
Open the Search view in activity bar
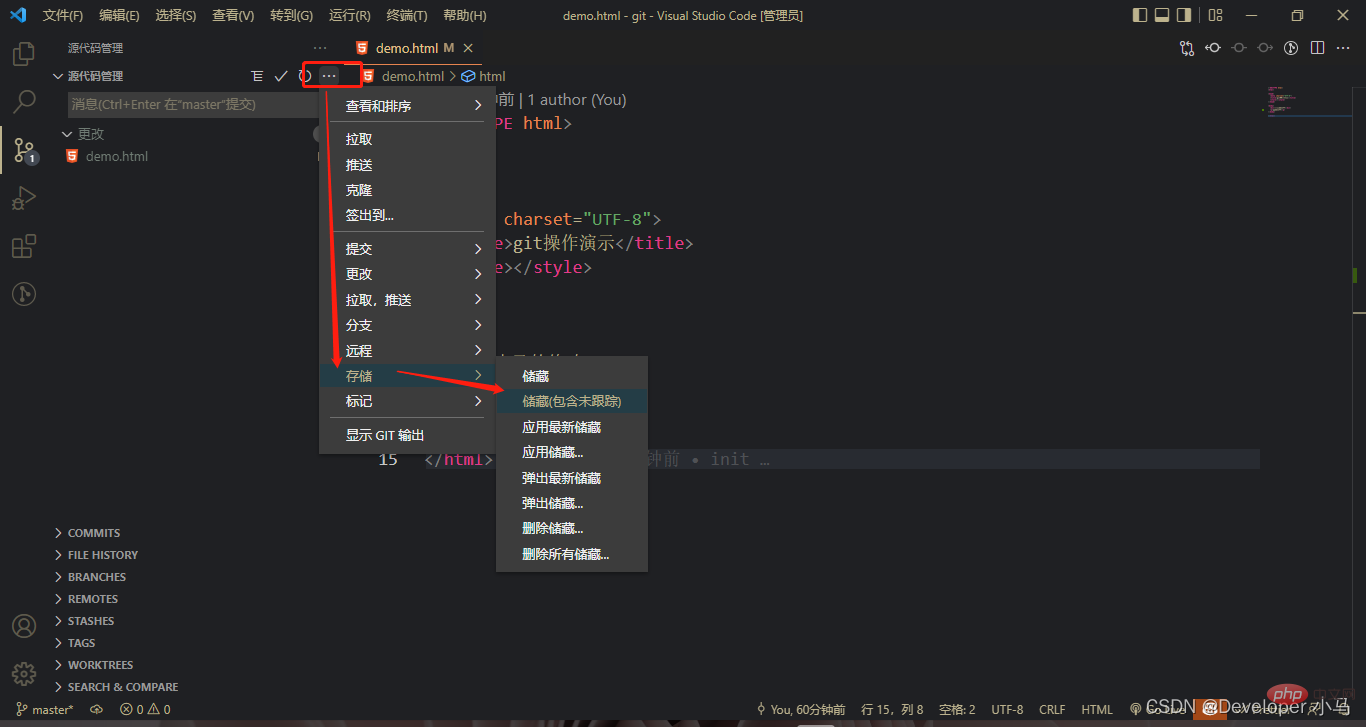coord(24,102)
